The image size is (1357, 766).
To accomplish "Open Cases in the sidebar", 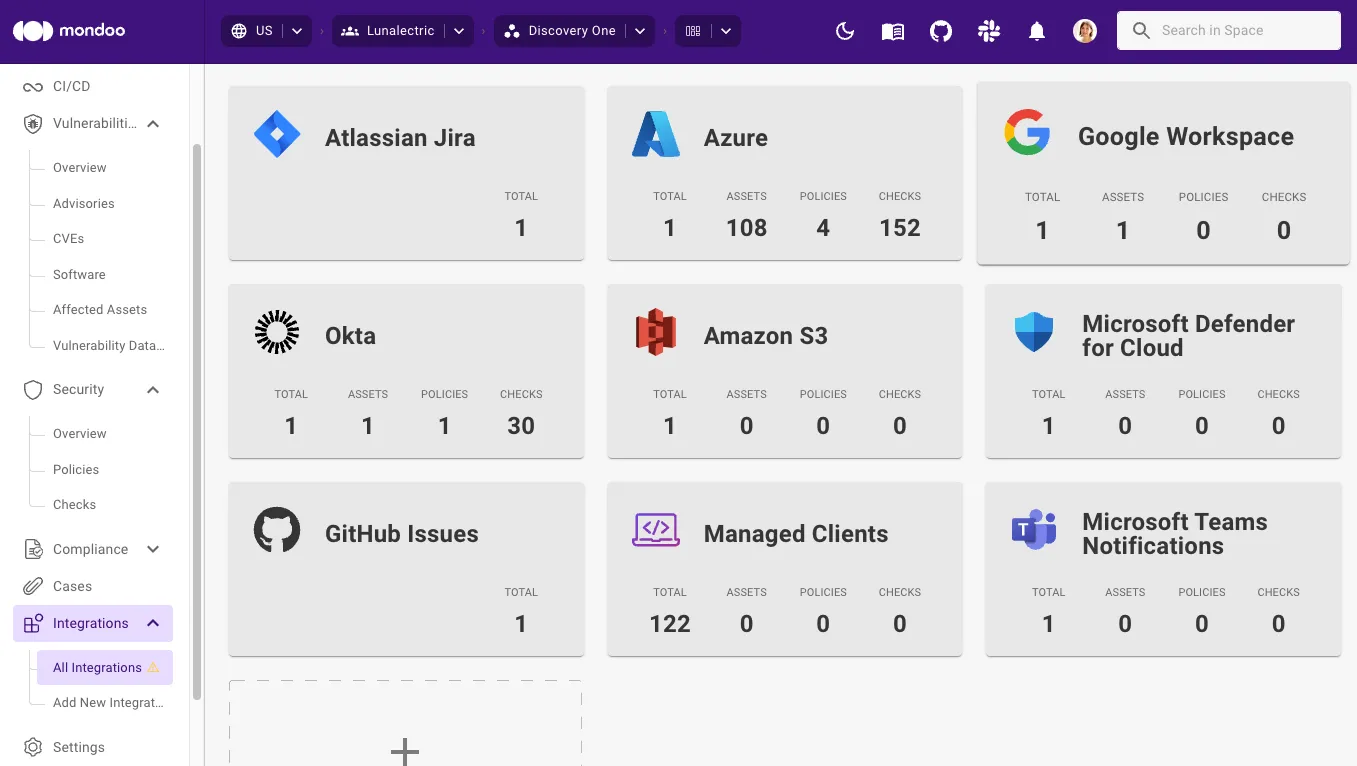I will (72, 587).
